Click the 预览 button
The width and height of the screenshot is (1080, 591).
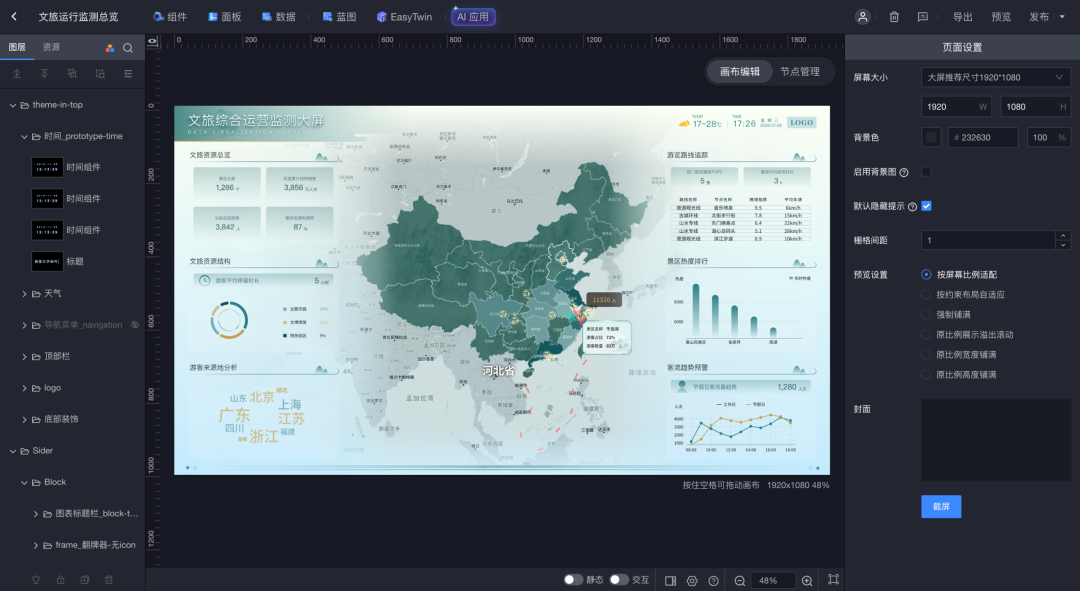1001,17
